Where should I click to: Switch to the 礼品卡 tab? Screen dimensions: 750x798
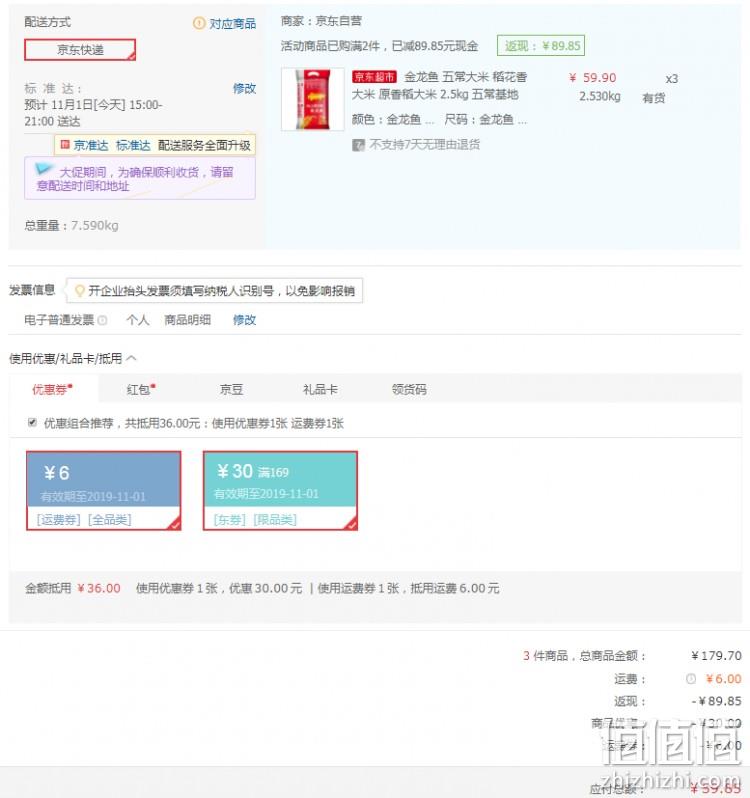coord(320,389)
